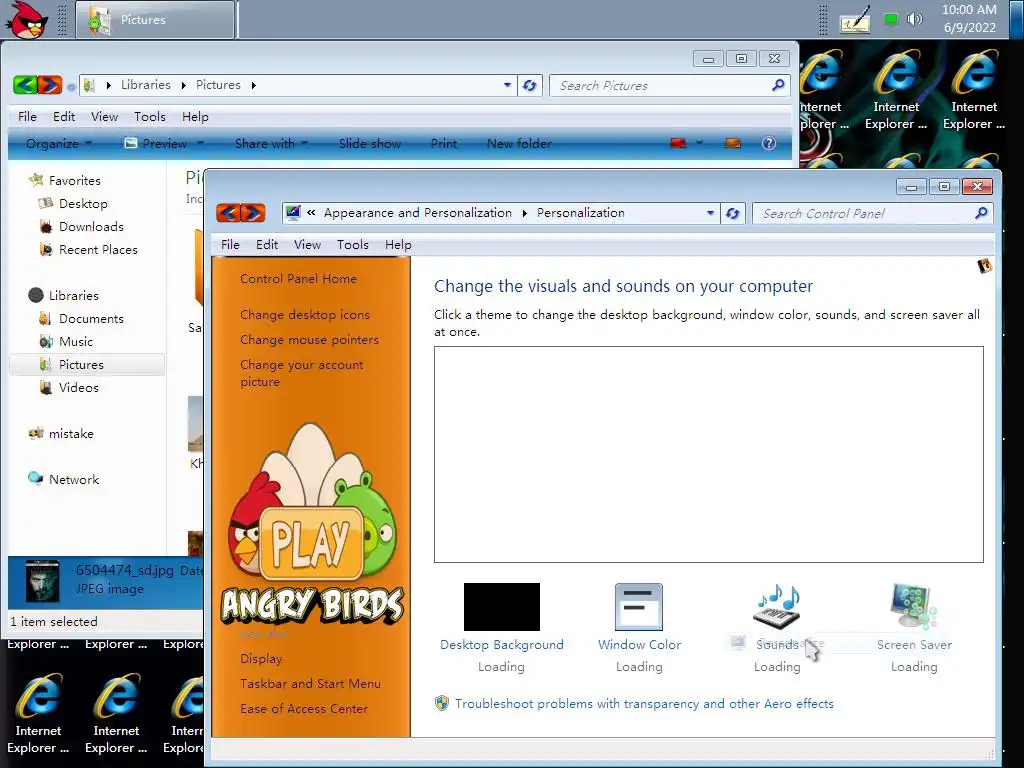The width and height of the screenshot is (1024, 768).
Task: Open Personalization address bar dropdown
Action: (x=710, y=214)
